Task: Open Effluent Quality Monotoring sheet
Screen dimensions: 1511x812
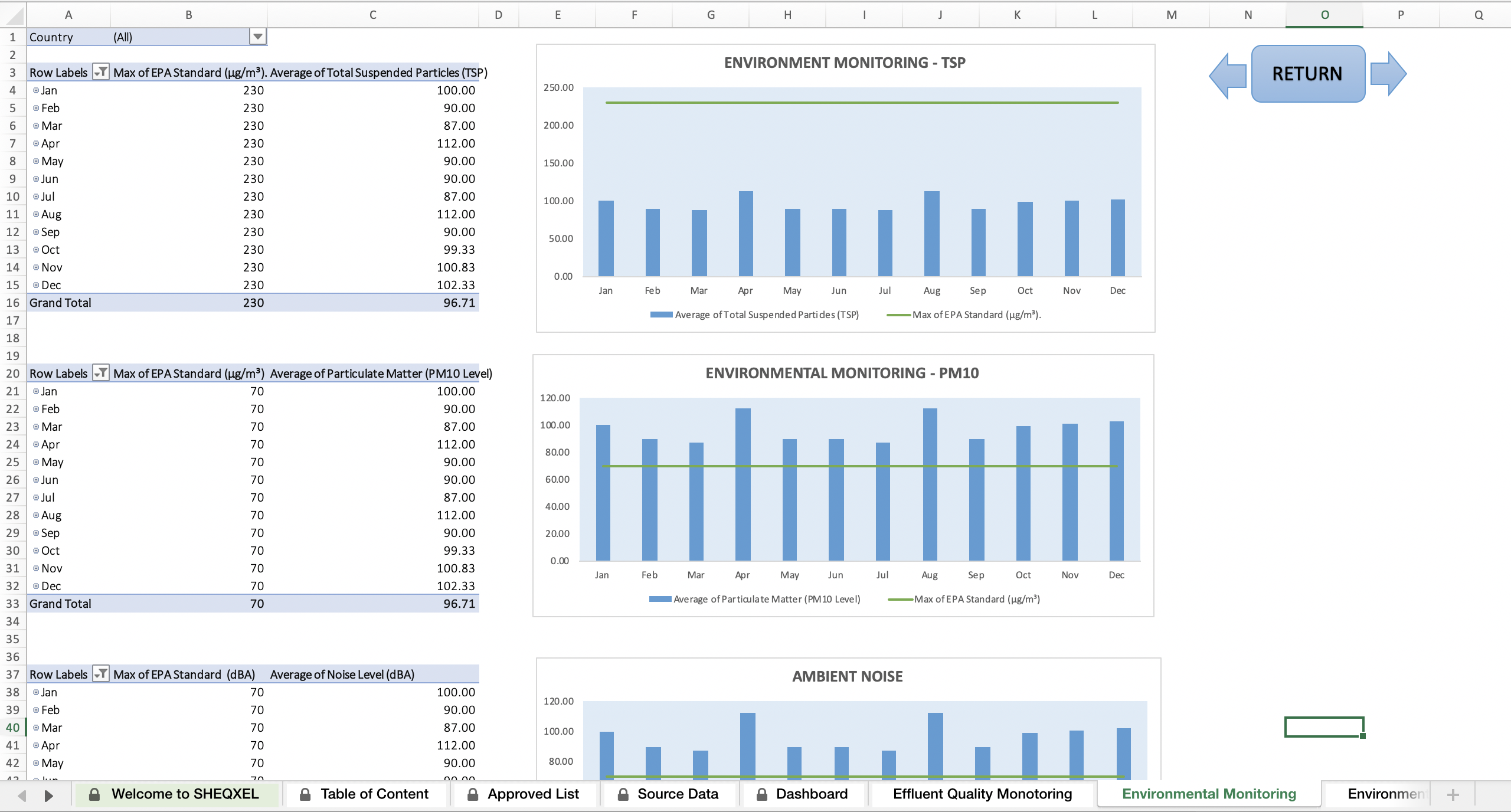Action: tap(982, 794)
